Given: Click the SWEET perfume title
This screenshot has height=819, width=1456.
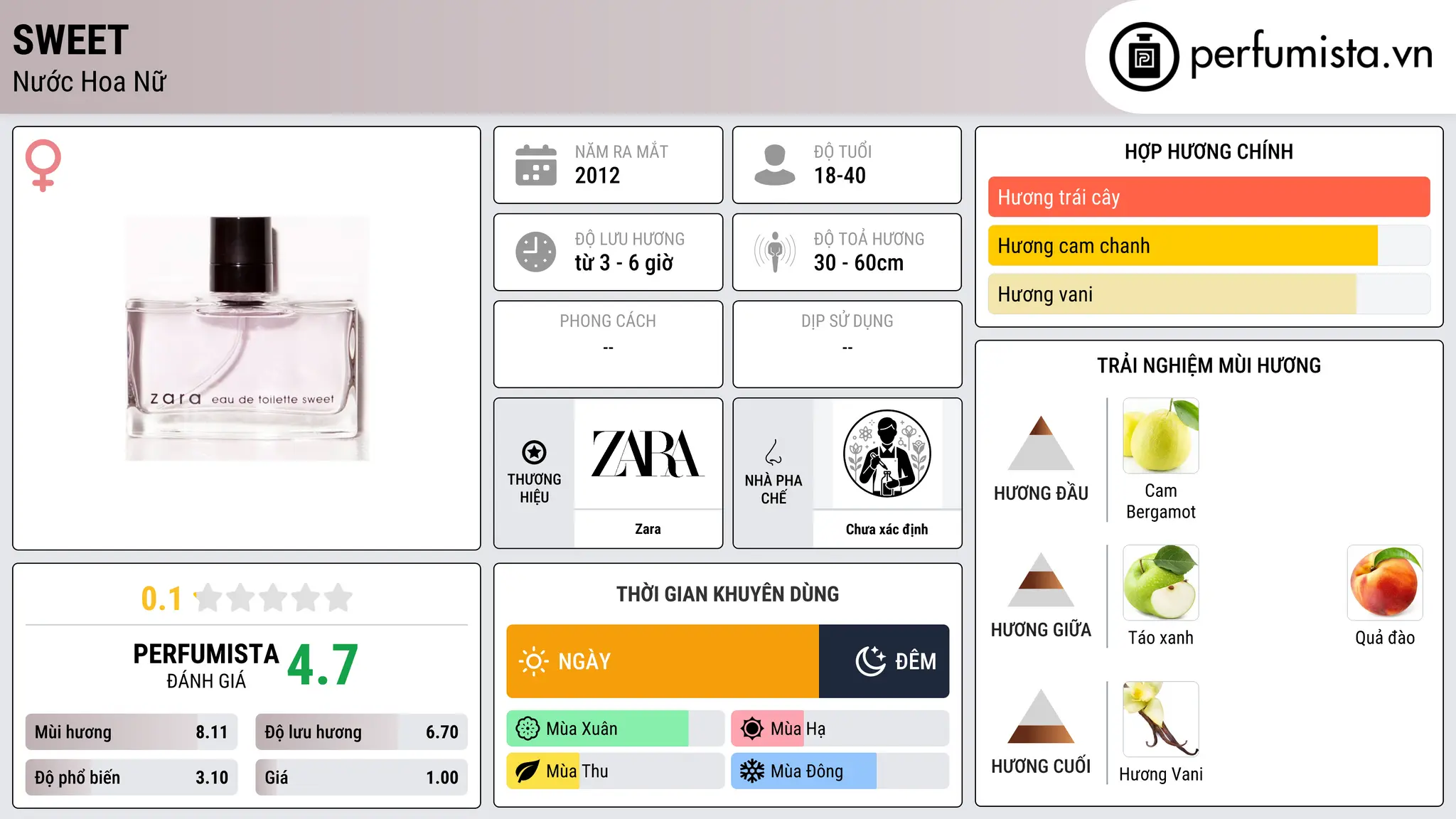Looking at the screenshot, I should click(x=70, y=40).
